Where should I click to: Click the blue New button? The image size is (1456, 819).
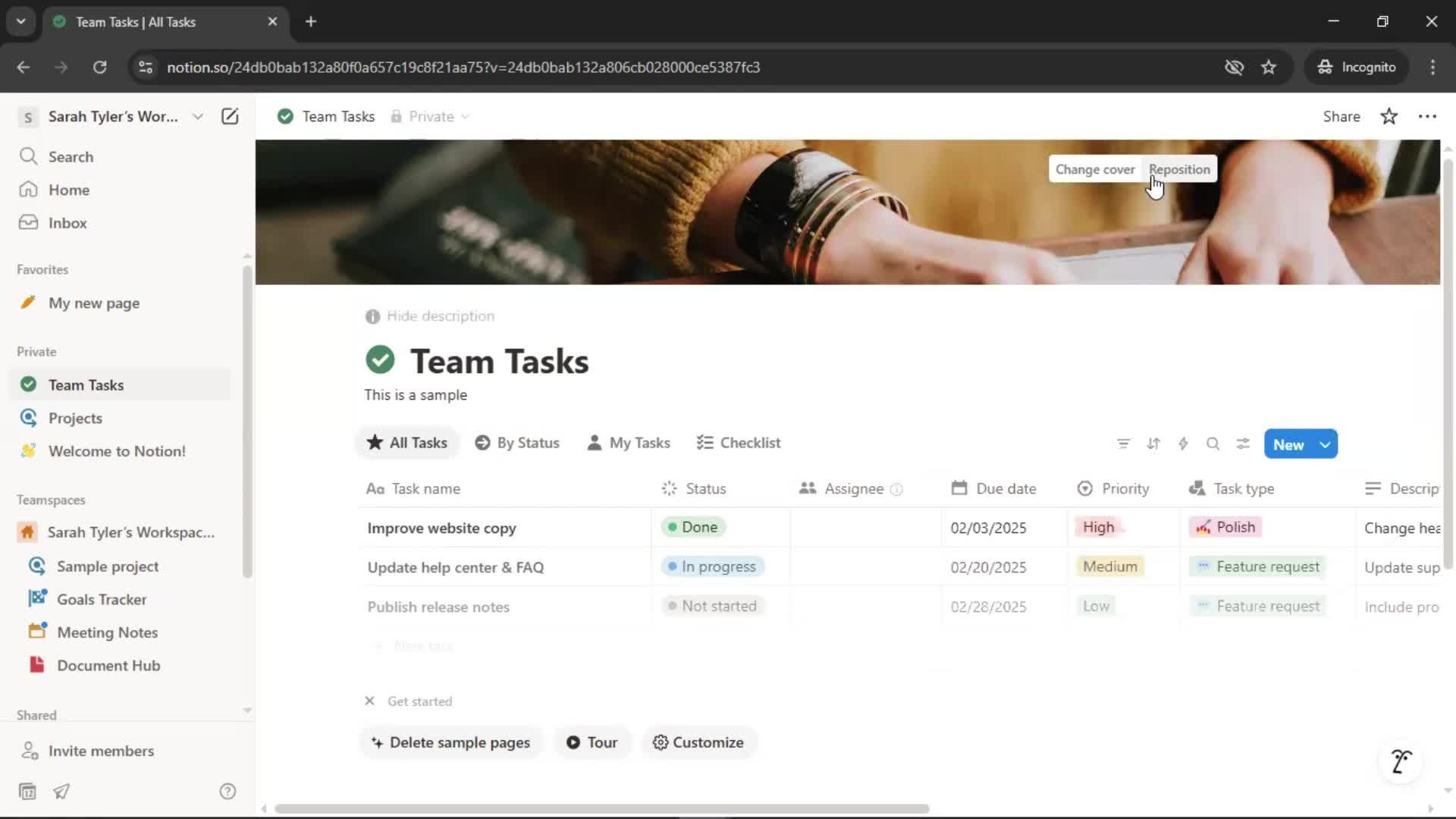[x=1288, y=444]
